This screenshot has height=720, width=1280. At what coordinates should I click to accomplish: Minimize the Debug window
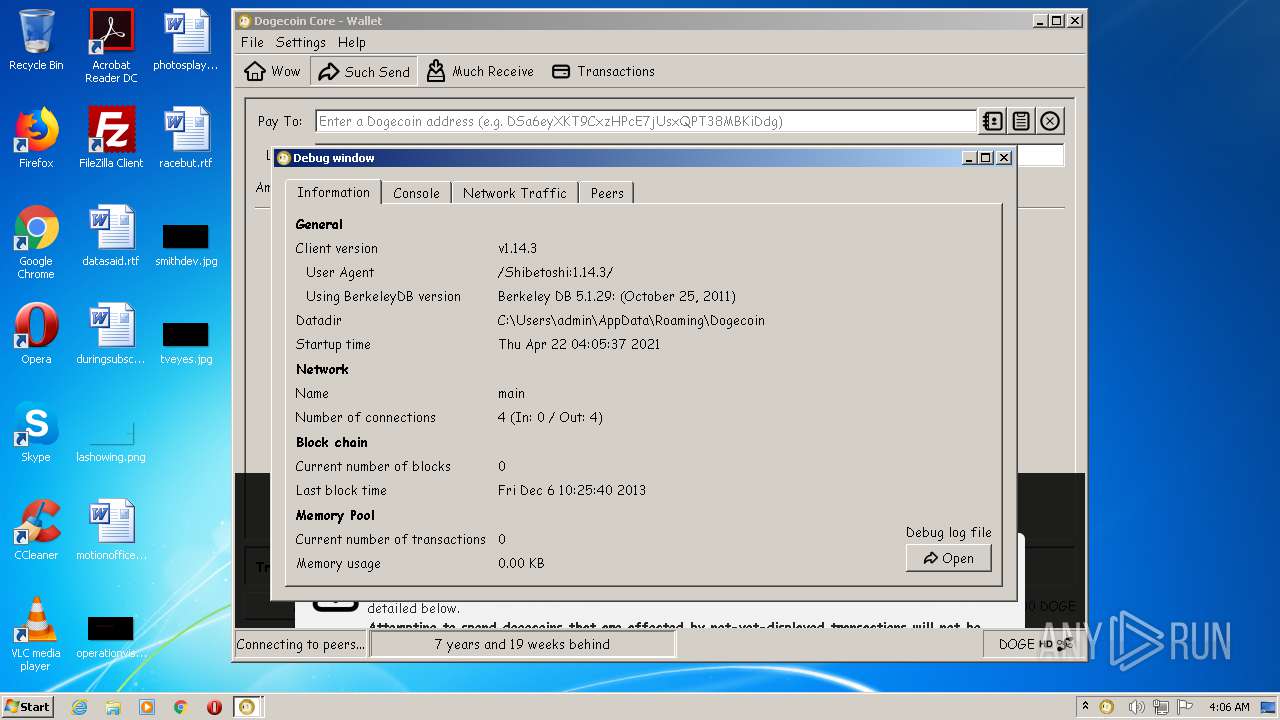969,158
